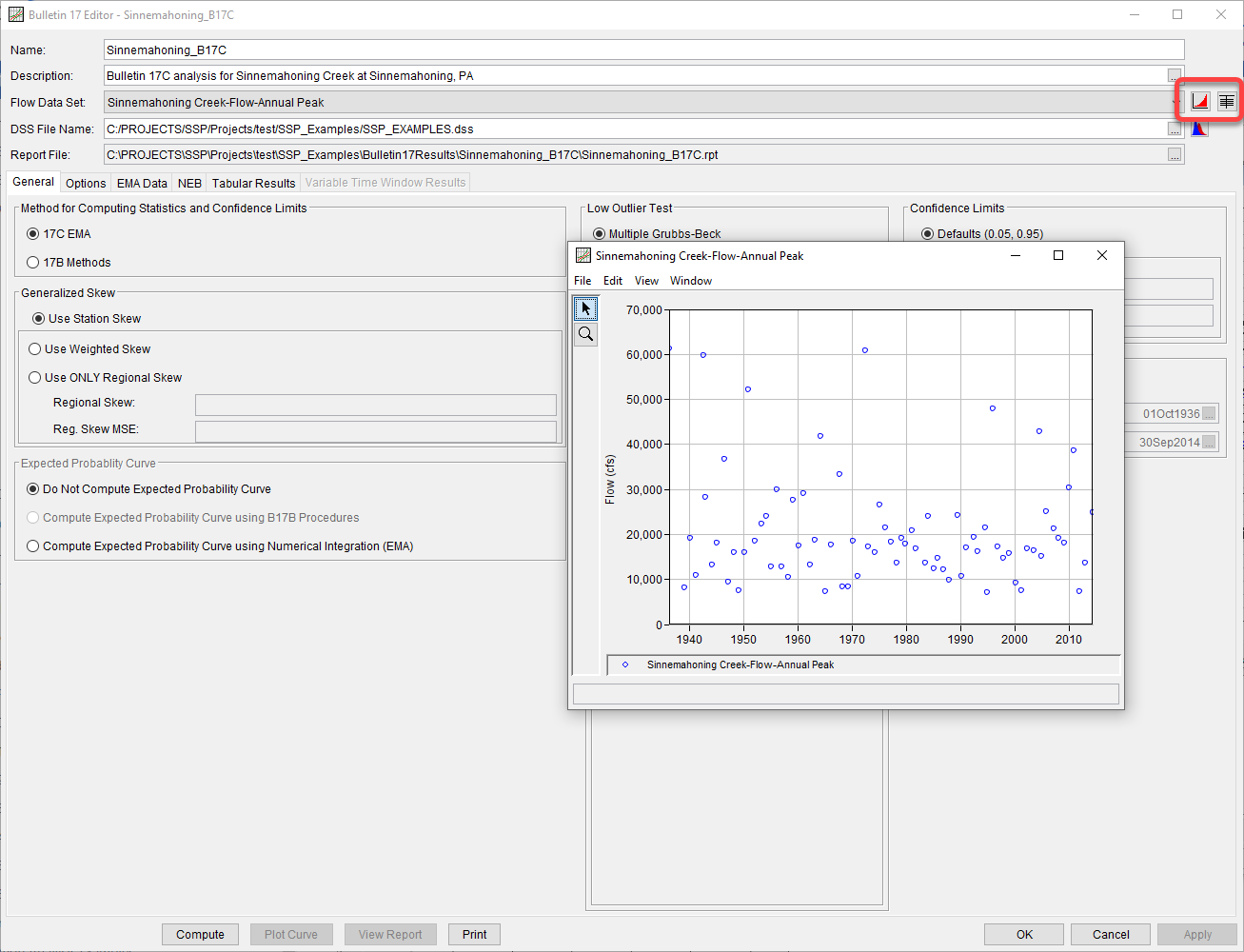Click the 70,000 y-axis label
This screenshot has height=952, width=1244.
coord(644,309)
